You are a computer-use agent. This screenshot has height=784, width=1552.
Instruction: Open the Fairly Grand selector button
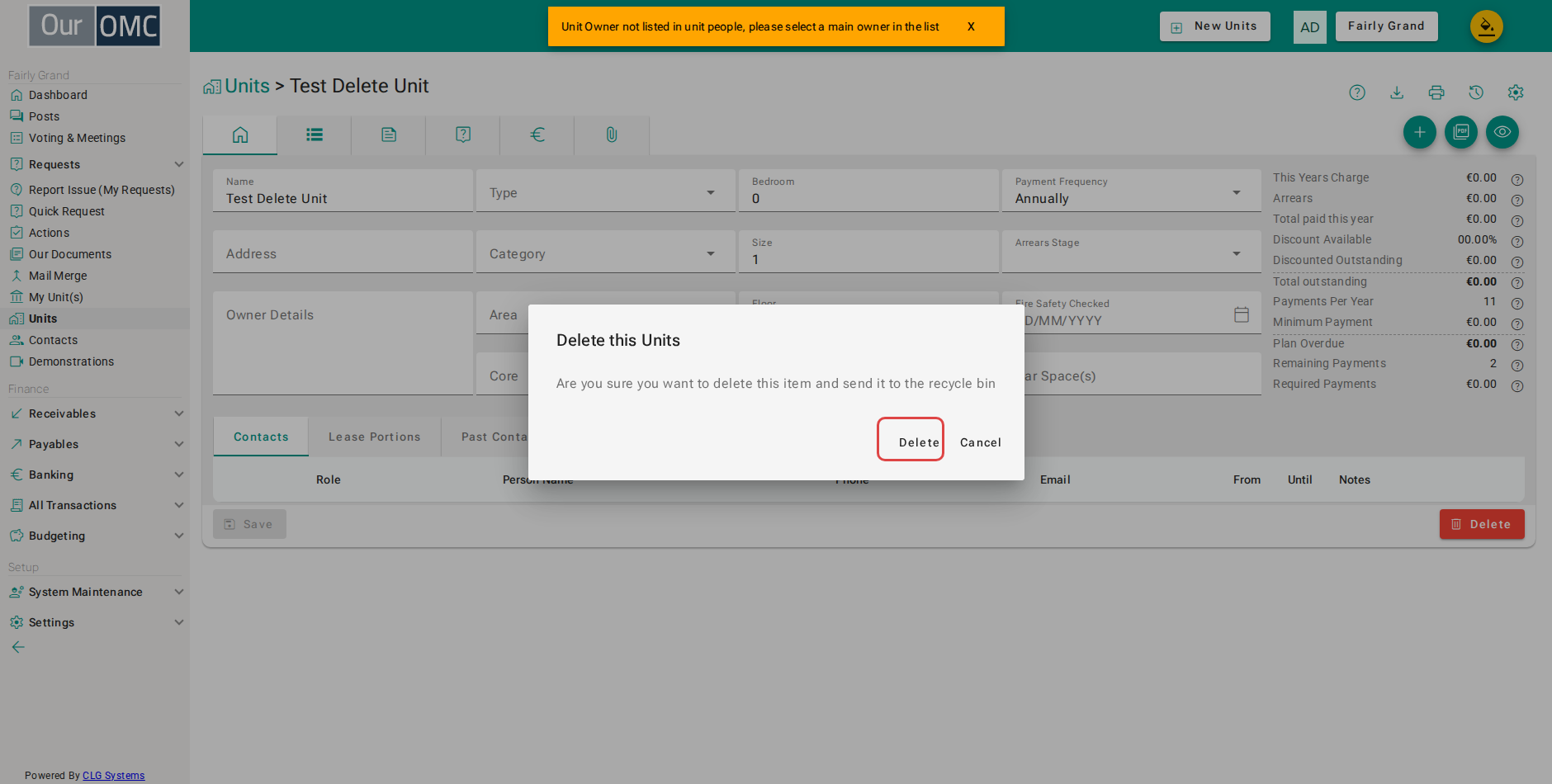[x=1387, y=26]
